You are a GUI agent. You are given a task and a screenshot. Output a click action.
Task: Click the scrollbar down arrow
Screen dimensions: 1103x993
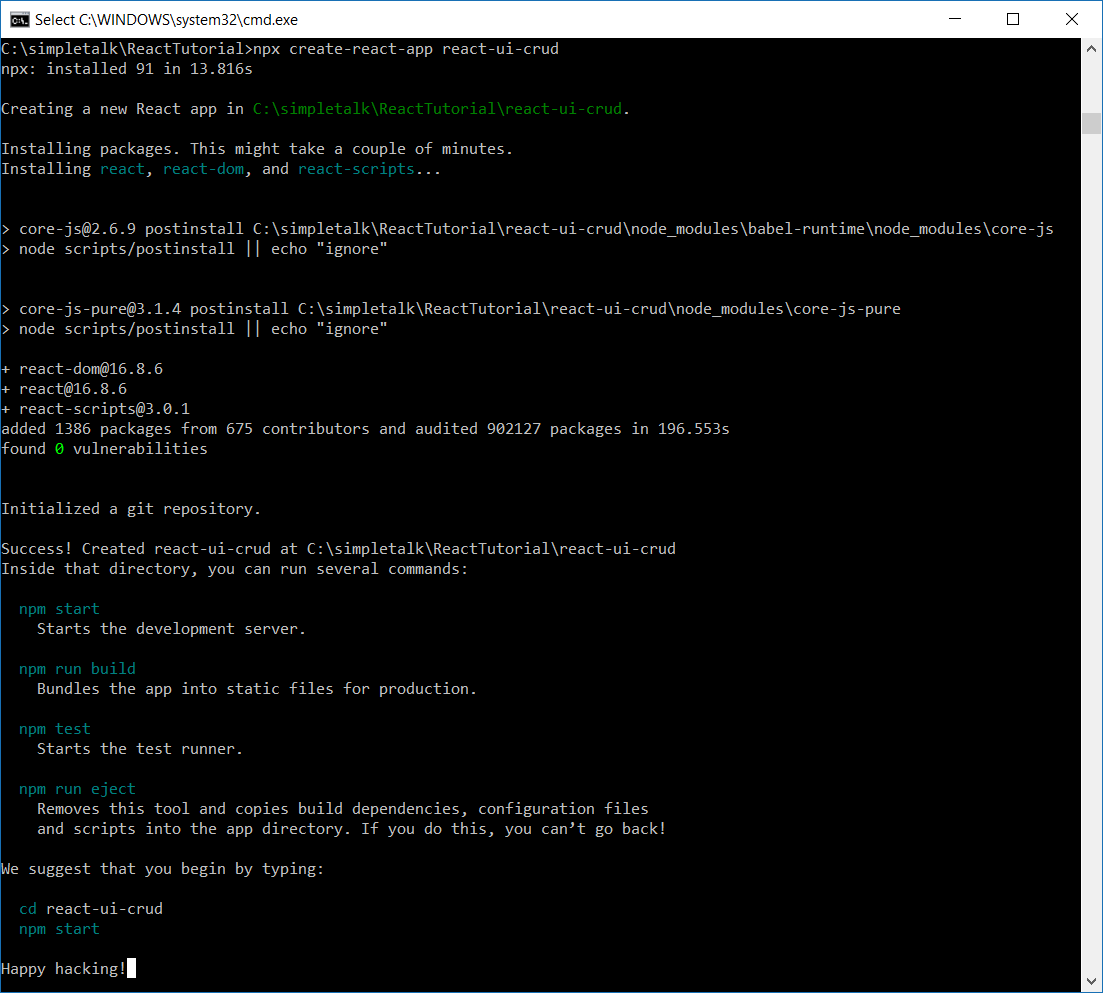click(x=1091, y=981)
